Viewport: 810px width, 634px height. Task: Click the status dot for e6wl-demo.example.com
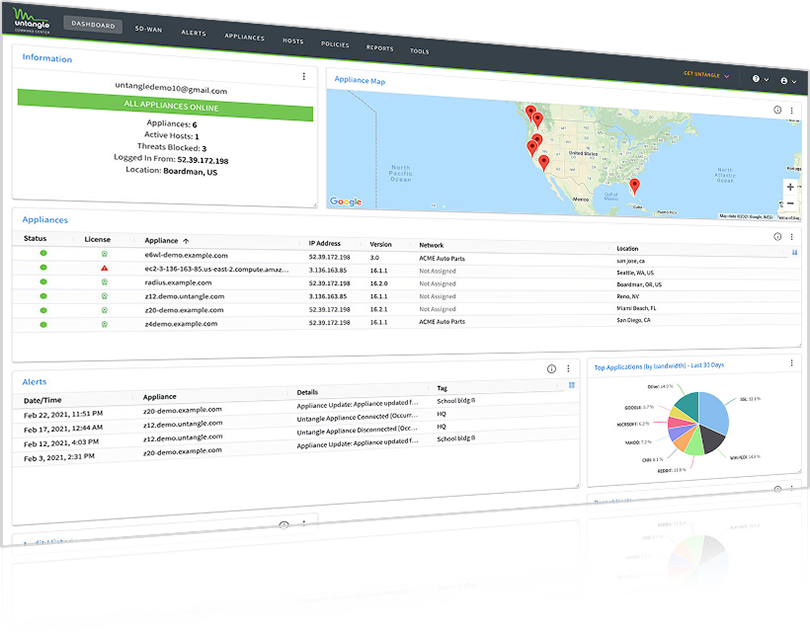43,253
